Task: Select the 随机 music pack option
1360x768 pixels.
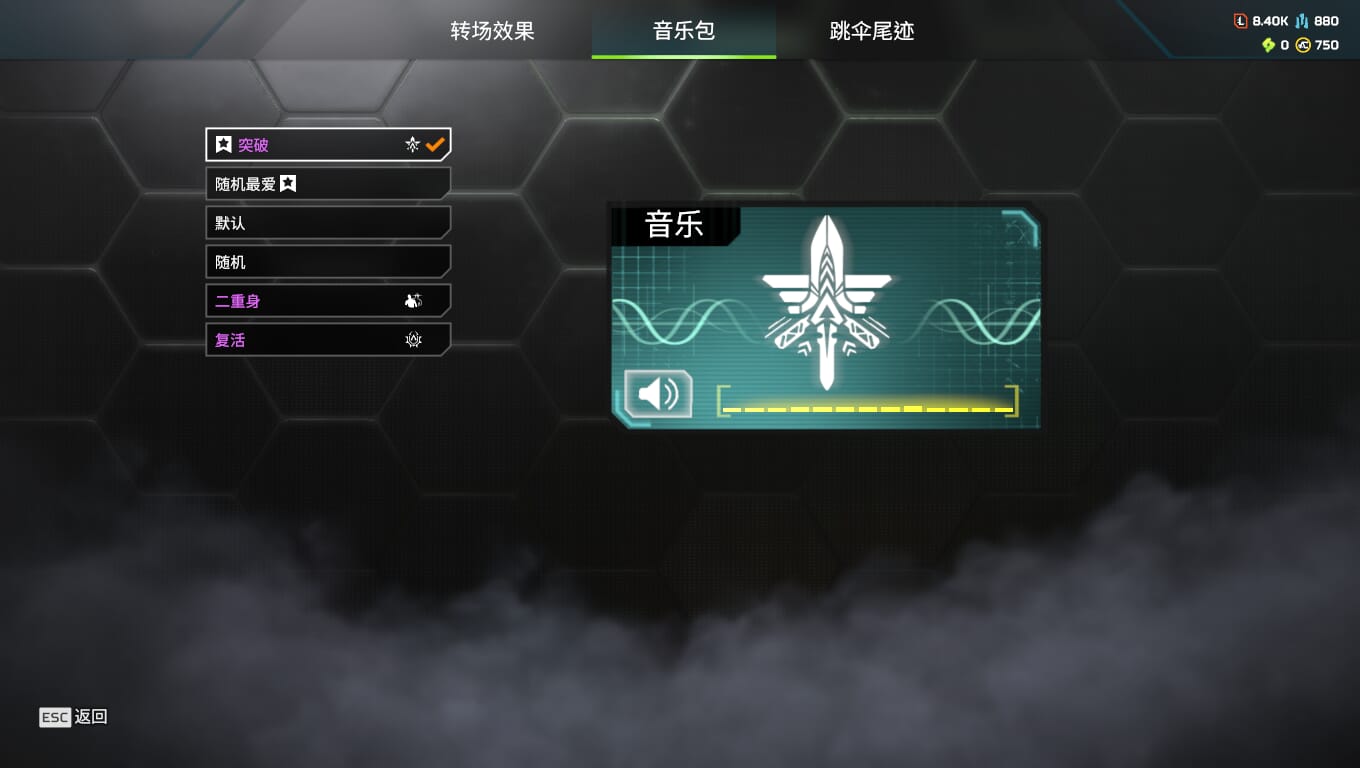Action: click(328, 262)
